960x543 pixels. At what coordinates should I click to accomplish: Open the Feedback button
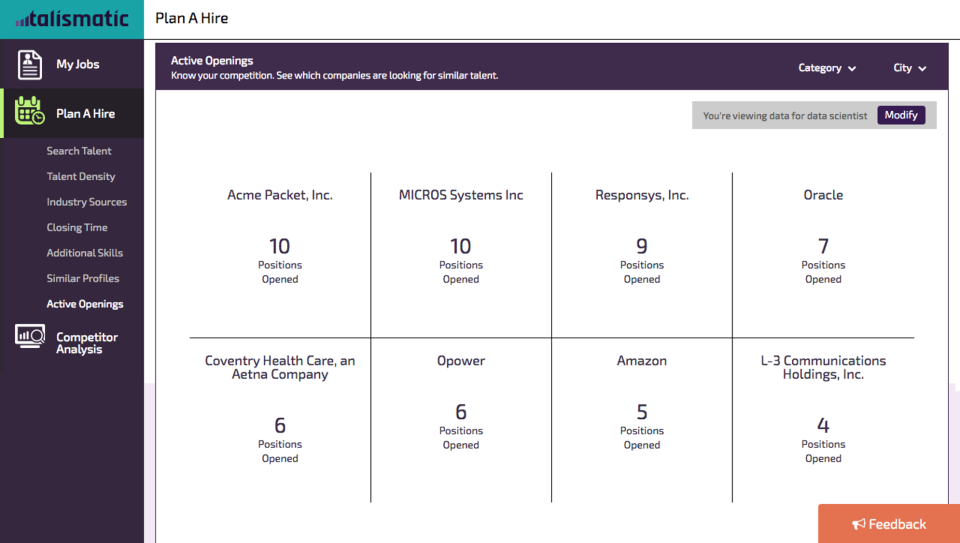tap(889, 524)
